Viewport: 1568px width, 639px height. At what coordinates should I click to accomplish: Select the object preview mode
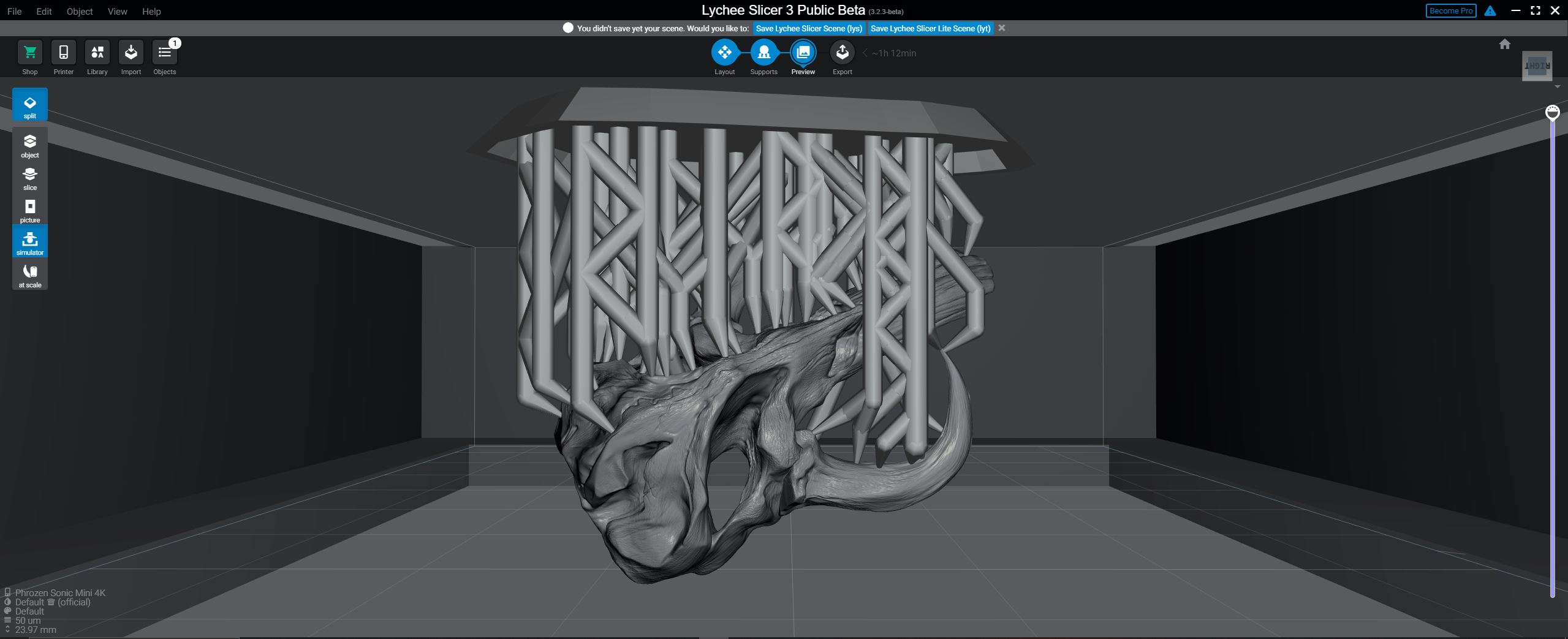[x=30, y=146]
